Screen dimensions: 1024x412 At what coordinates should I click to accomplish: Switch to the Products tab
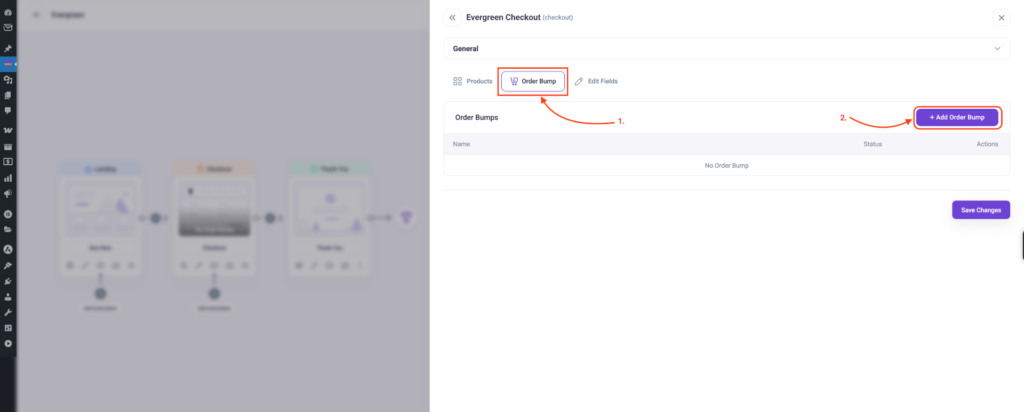473,81
